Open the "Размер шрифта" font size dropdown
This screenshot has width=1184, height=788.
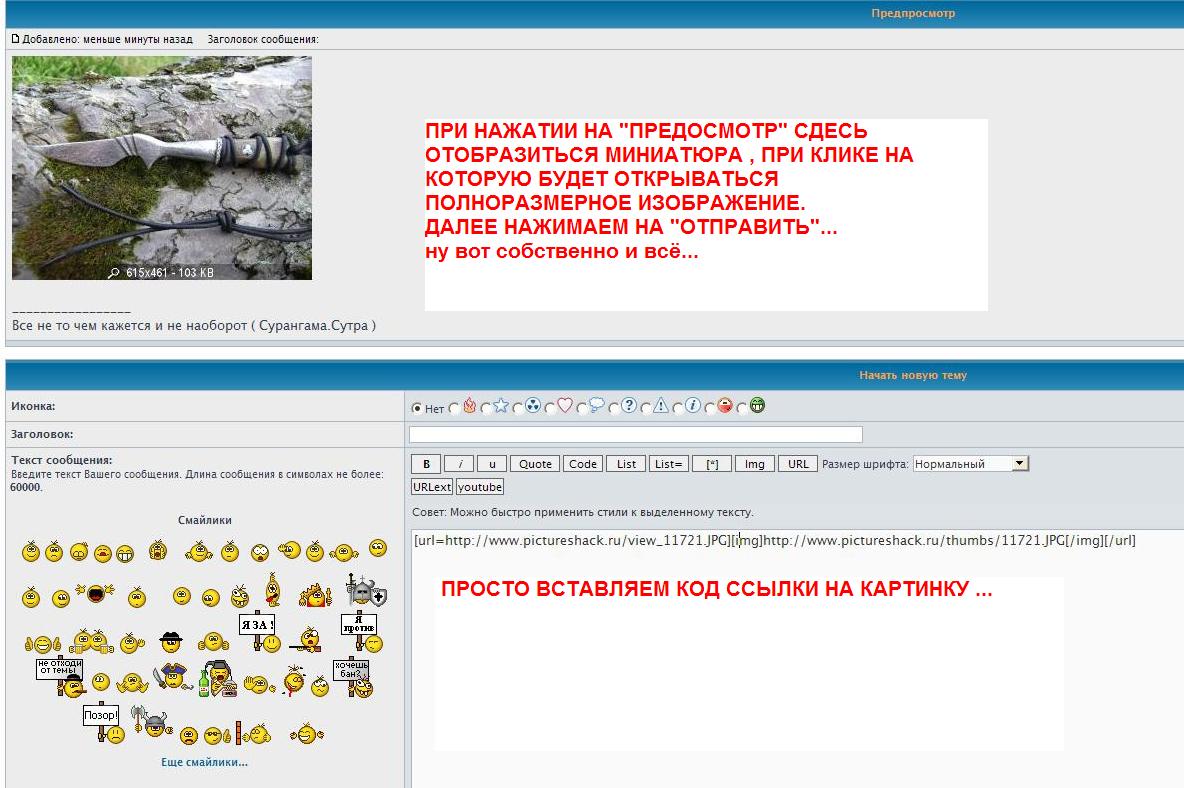971,463
